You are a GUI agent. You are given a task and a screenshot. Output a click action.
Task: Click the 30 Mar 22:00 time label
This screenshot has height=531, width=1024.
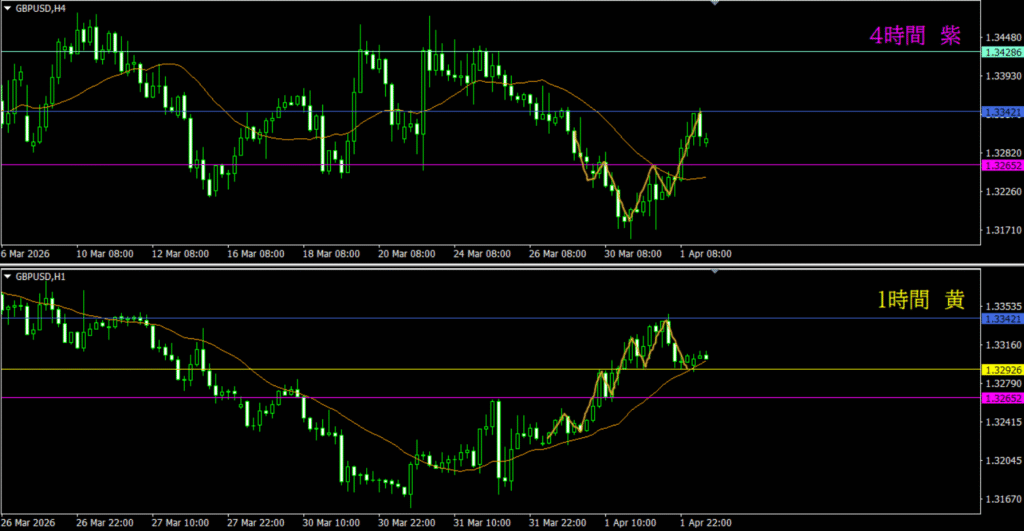407,522
